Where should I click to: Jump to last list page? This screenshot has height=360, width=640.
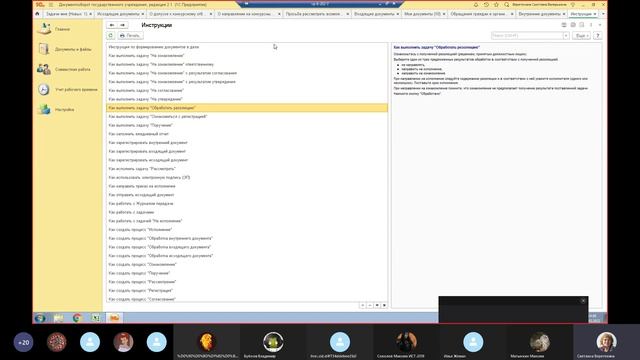(384, 305)
